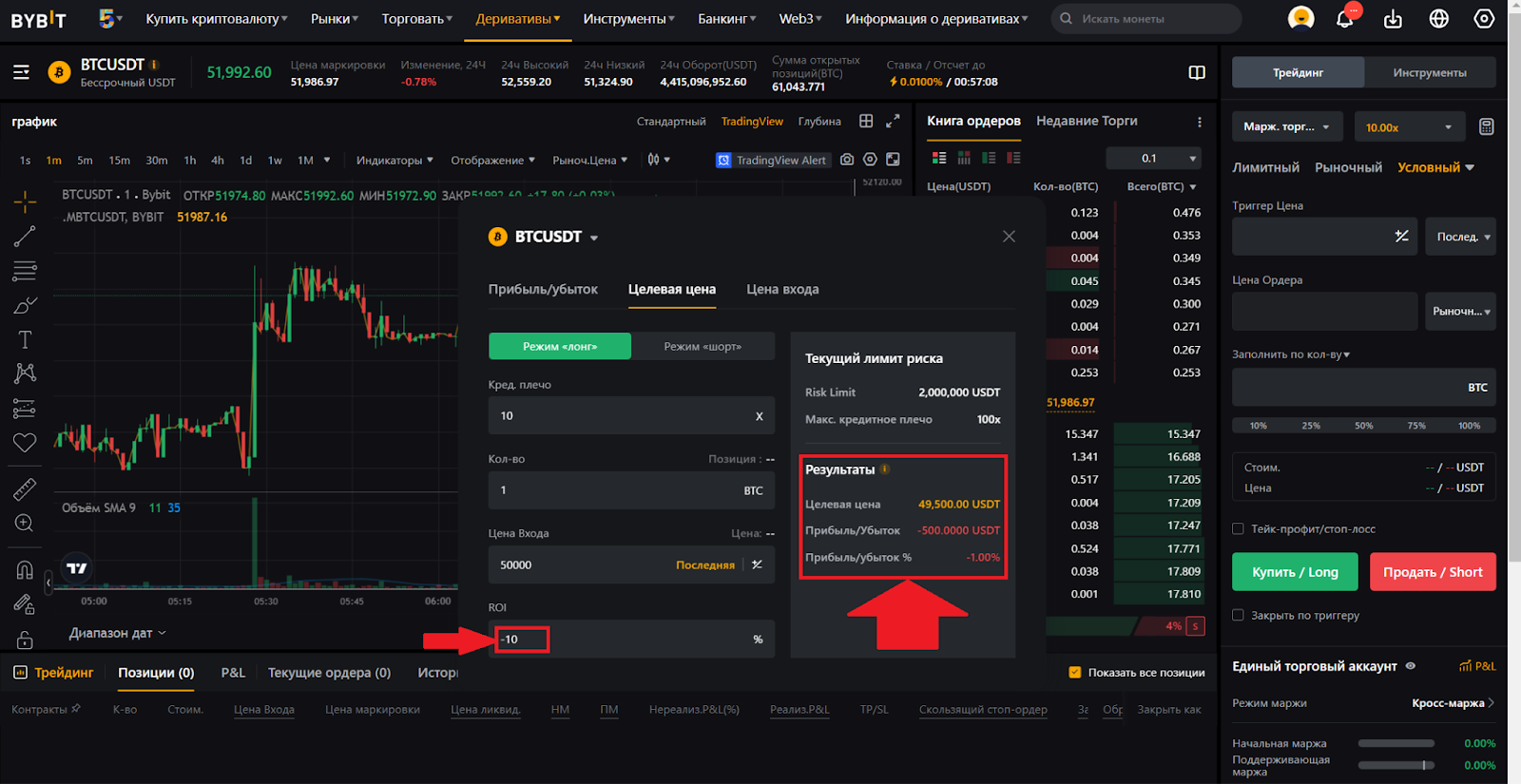Image resolution: width=1521 pixels, height=784 pixels.
Task: Switch to the Цена входа tab
Action: coord(781,290)
